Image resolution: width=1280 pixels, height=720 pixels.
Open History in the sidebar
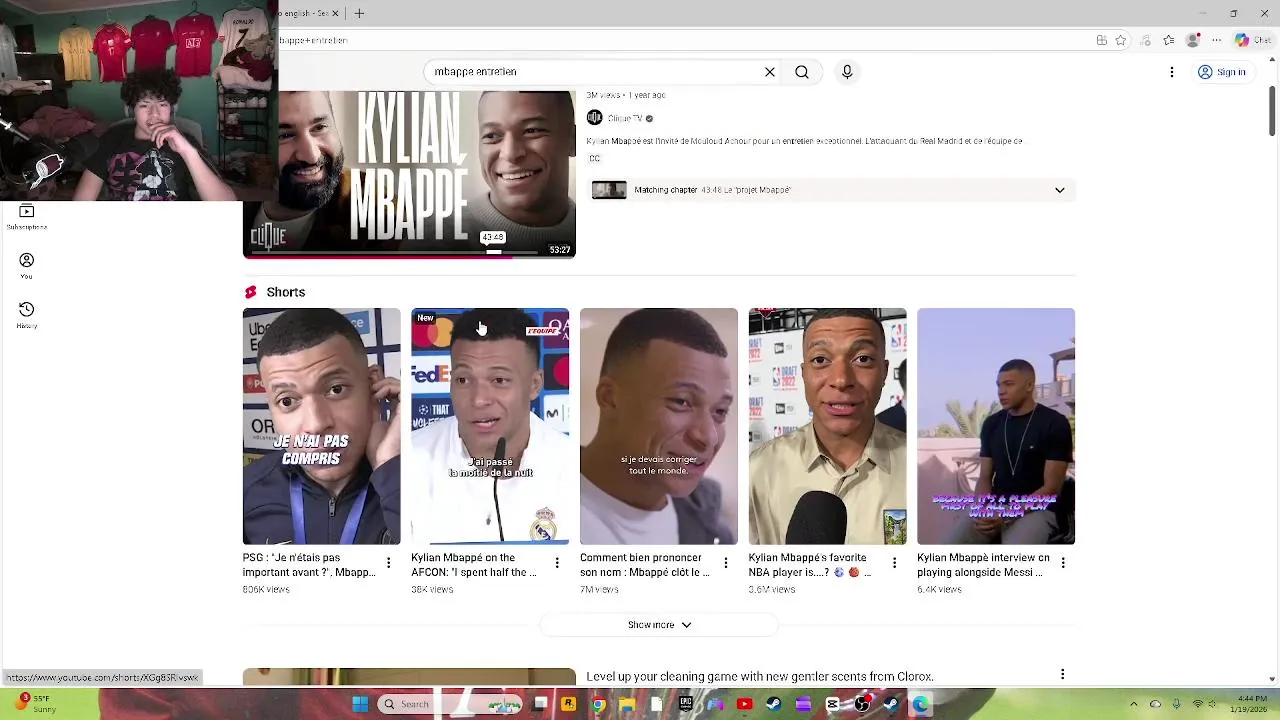pyautogui.click(x=27, y=315)
